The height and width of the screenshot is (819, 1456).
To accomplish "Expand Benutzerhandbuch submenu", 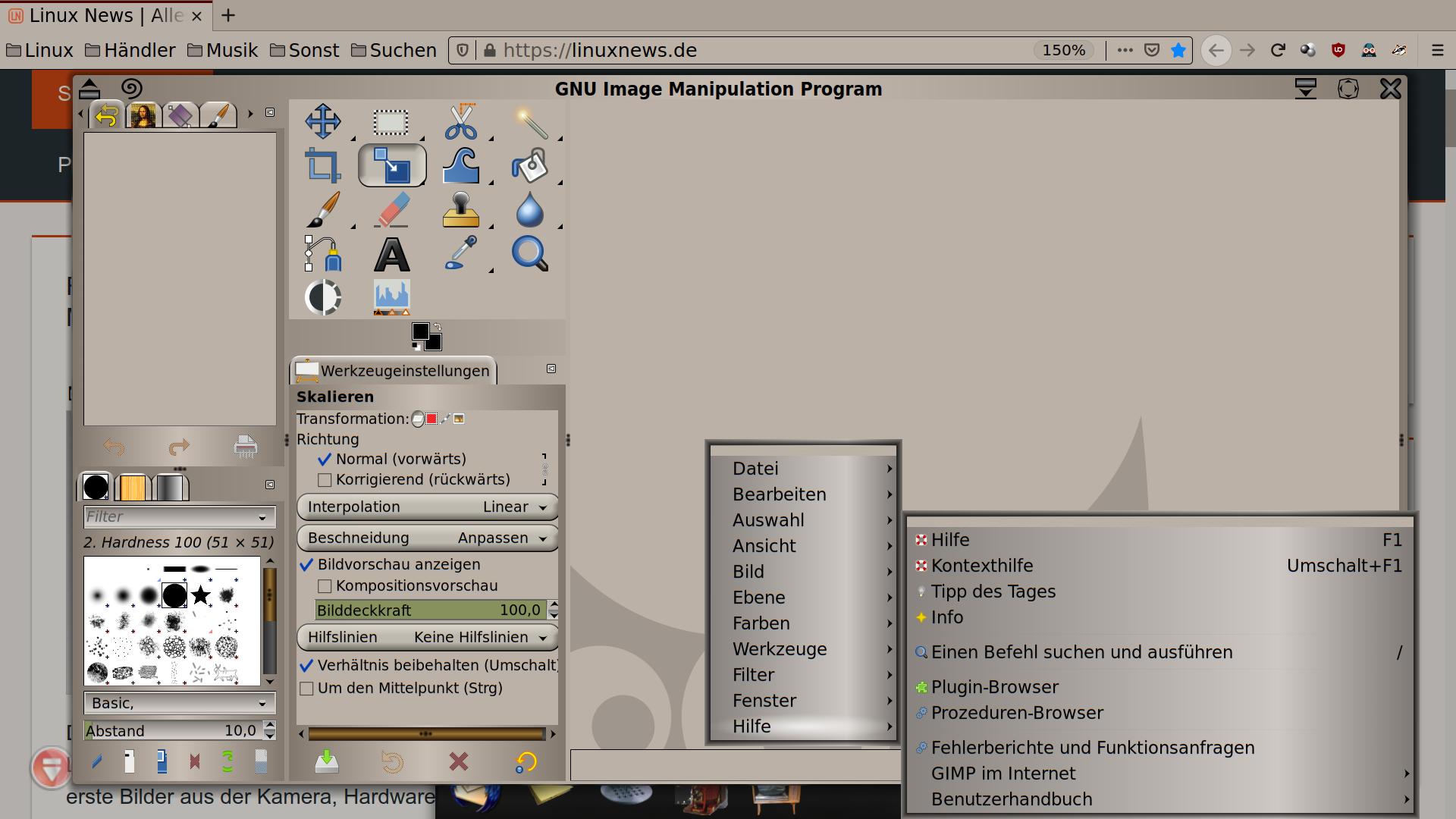I will point(1159,799).
